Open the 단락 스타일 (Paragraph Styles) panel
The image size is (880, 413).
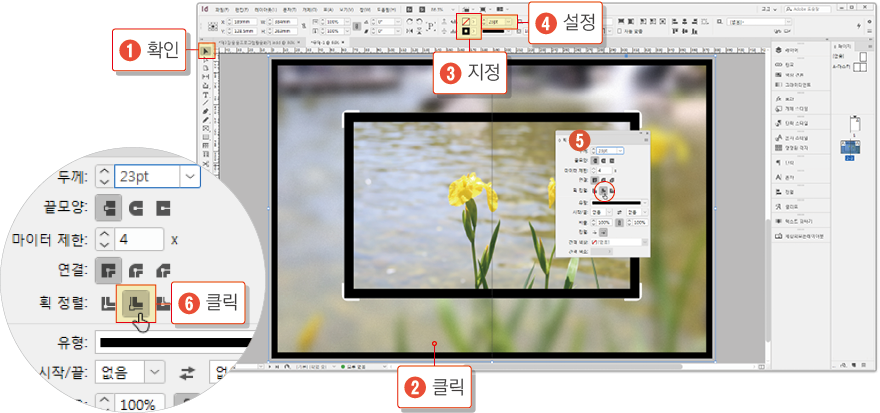click(792, 123)
